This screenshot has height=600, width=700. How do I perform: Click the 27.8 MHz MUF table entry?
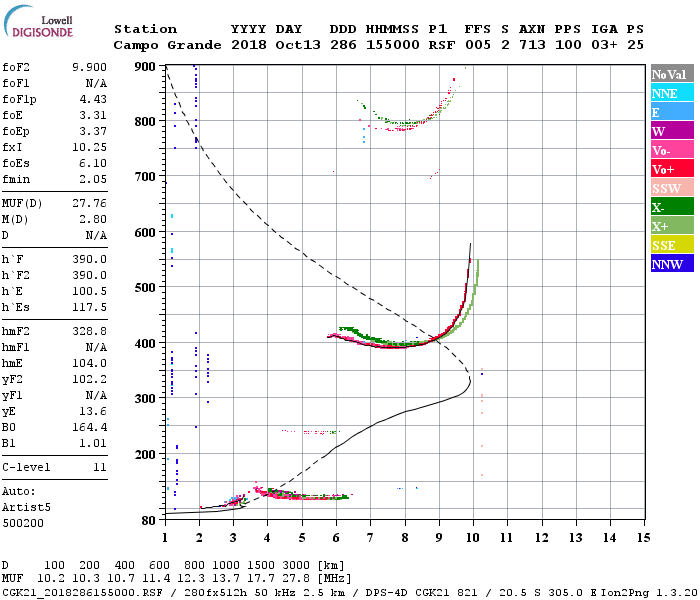tap(296, 579)
